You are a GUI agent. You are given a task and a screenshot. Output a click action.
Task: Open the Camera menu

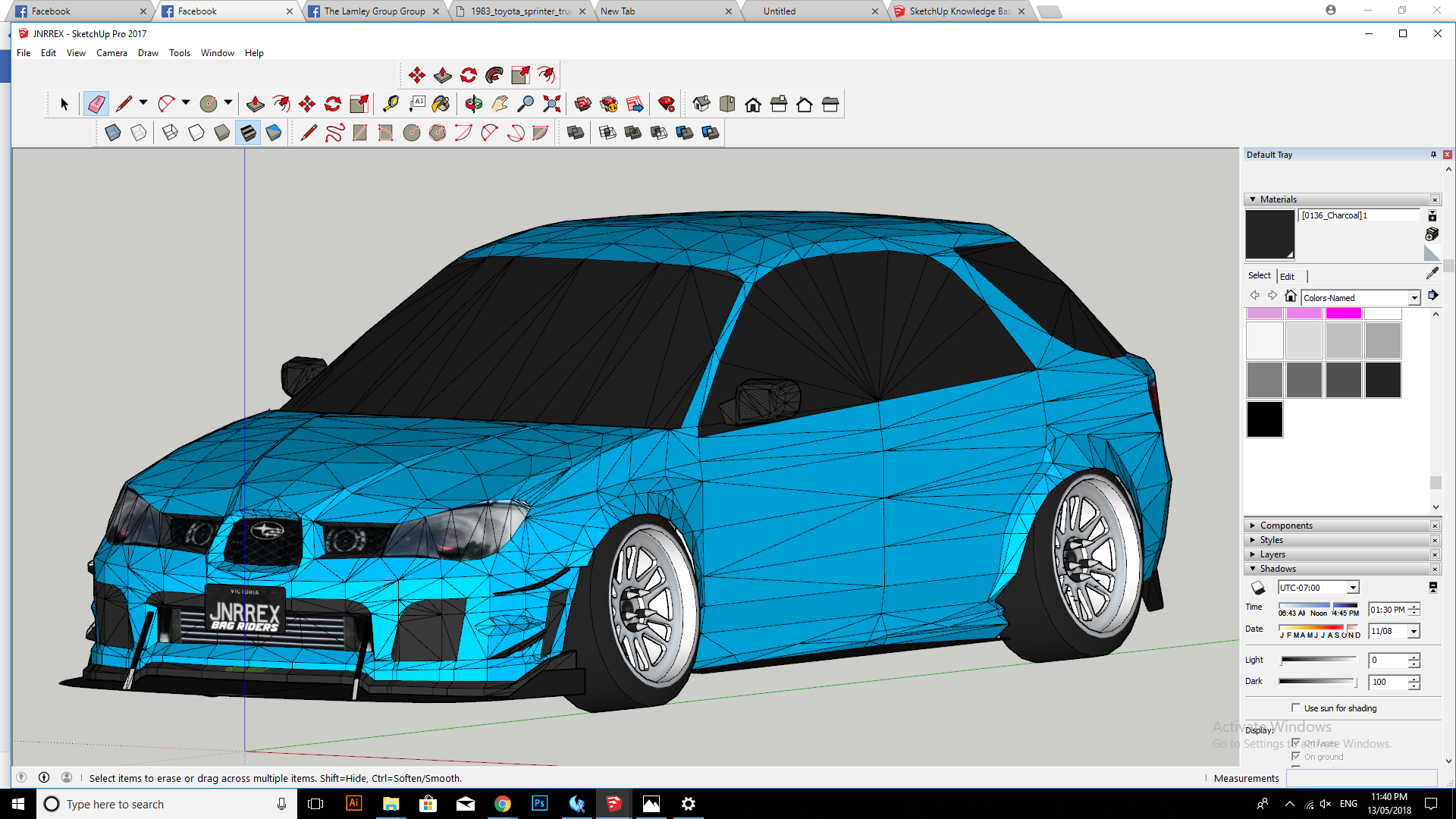[111, 53]
